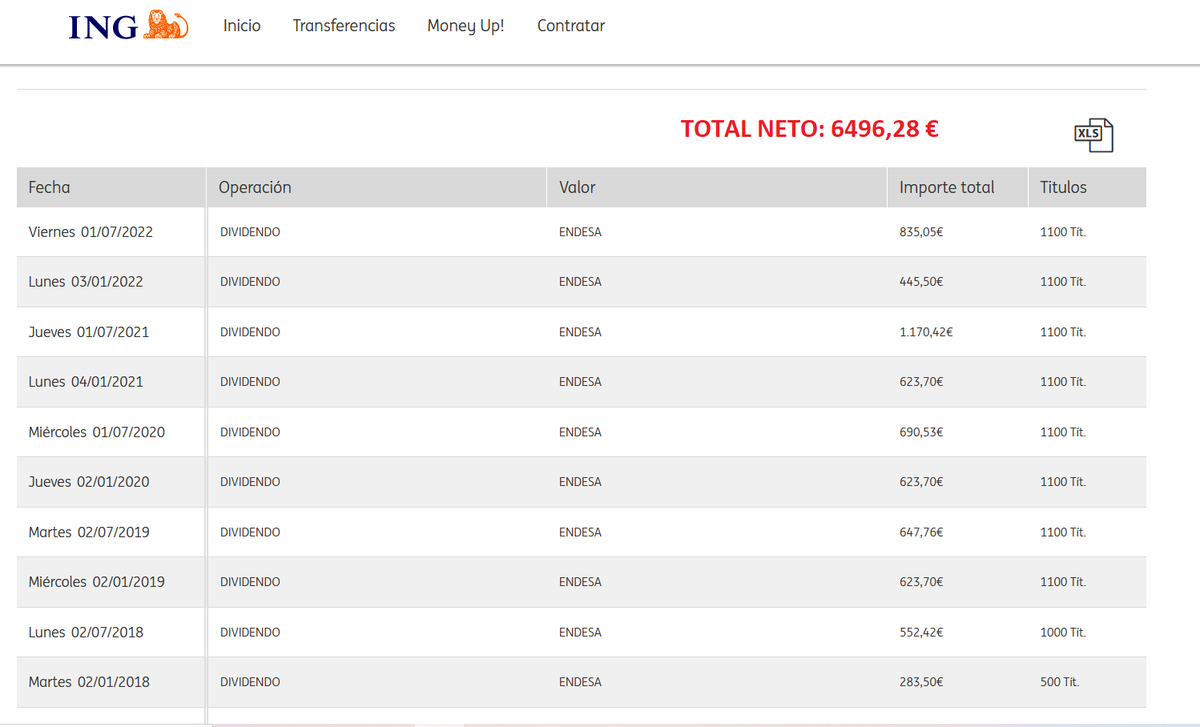Click 623,70€ in 02/01/2020 row
This screenshot has width=1200, height=727.
pos(922,482)
